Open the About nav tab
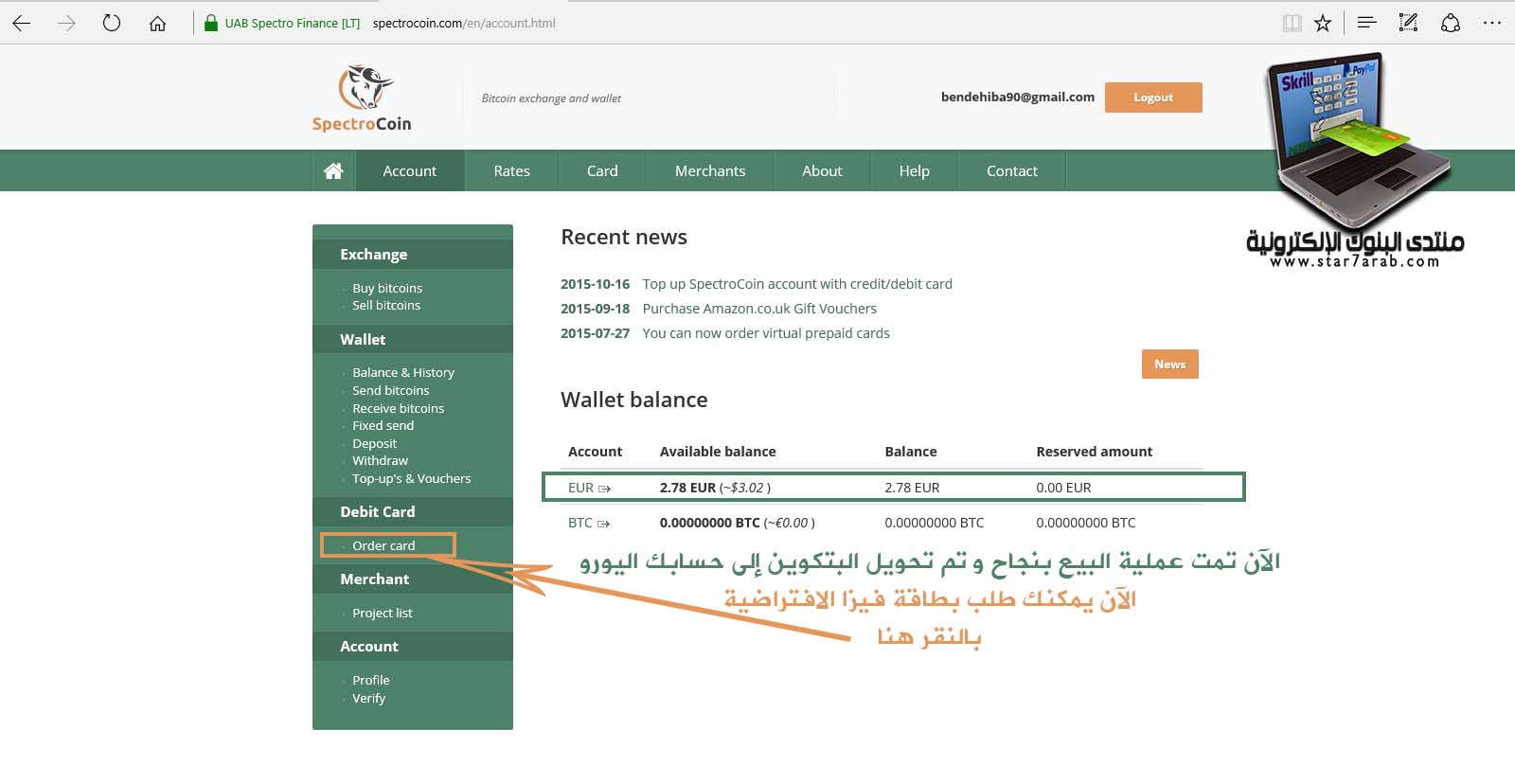The image size is (1515, 784). 822,170
